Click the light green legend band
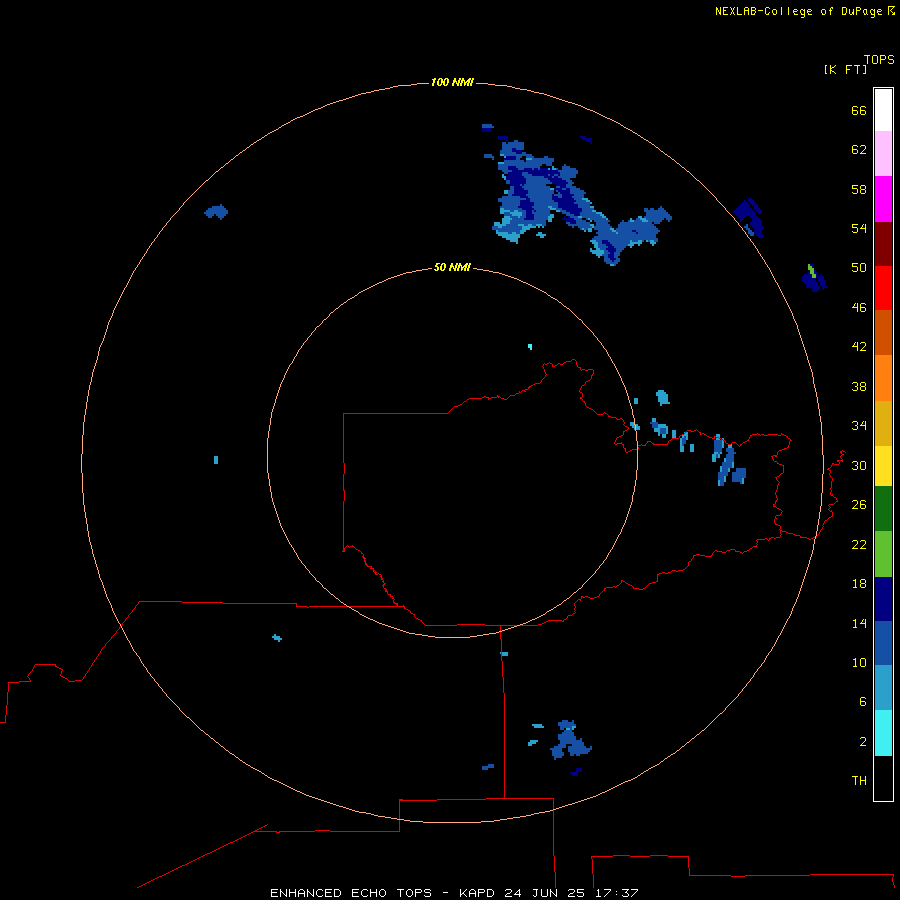The image size is (900, 900). pos(883,554)
